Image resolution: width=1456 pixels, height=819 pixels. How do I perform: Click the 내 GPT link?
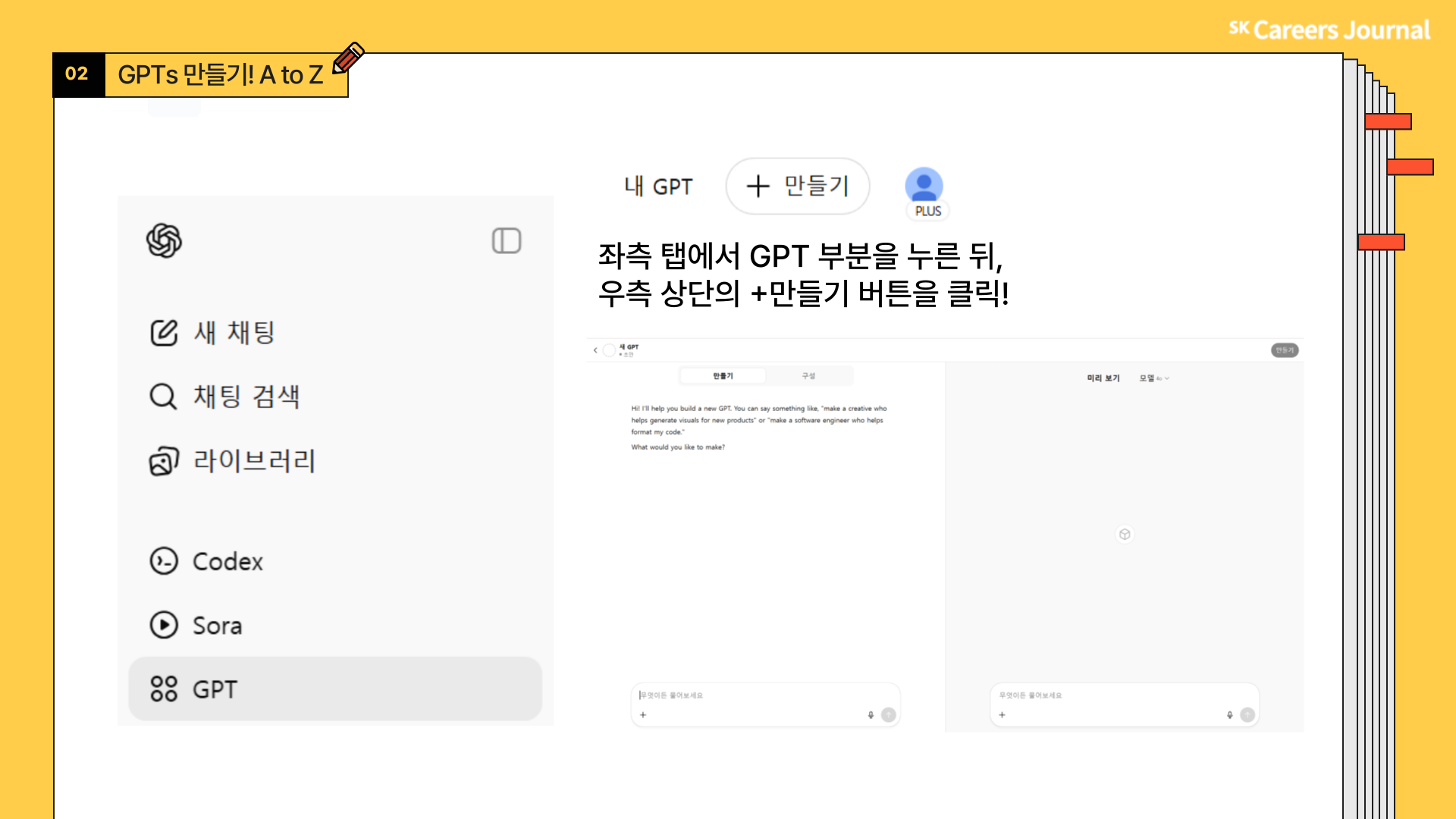point(658,187)
